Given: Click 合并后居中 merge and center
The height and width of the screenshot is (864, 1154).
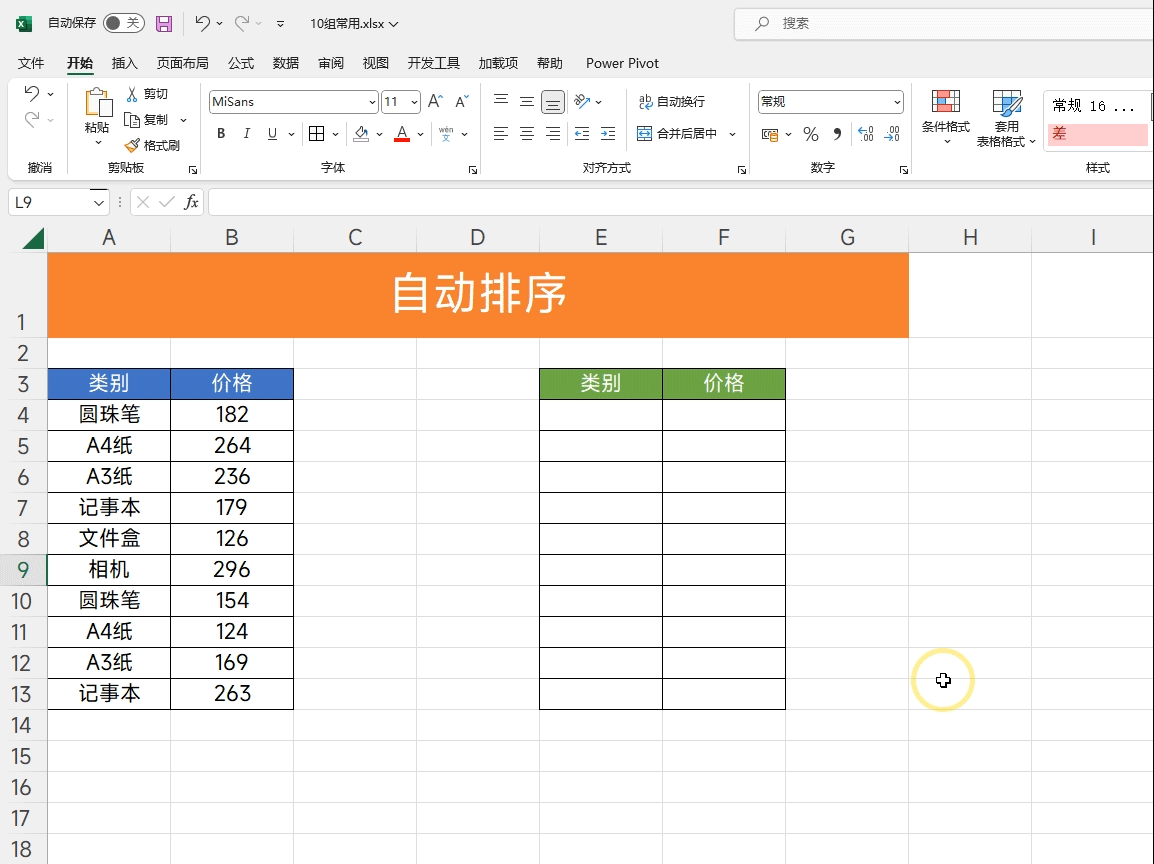Looking at the screenshot, I should (682, 134).
